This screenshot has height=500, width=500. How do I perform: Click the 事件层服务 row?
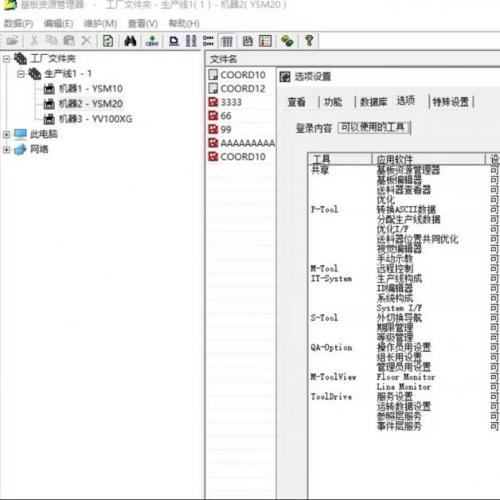click(x=399, y=426)
